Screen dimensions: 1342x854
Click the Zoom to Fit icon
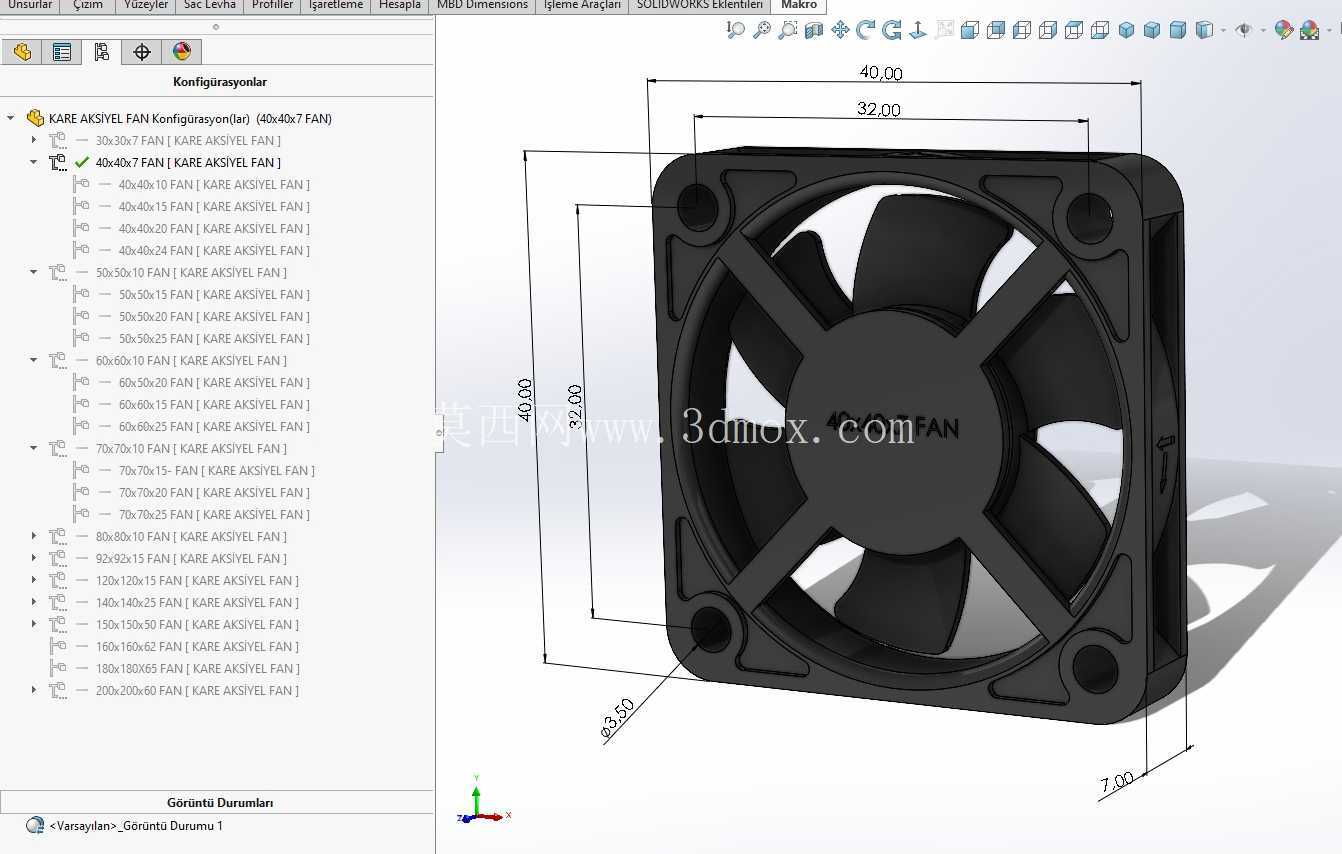pos(762,30)
